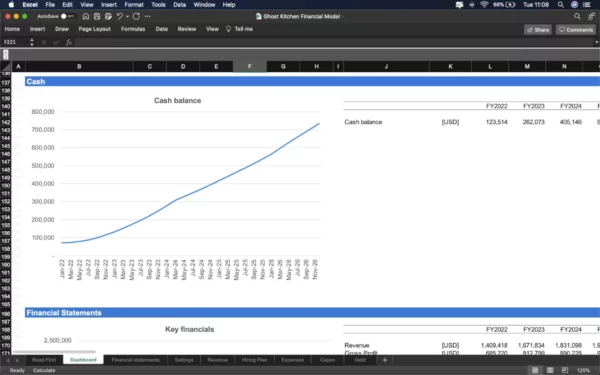Click the Name Box stepper arrows

(x=32, y=42)
